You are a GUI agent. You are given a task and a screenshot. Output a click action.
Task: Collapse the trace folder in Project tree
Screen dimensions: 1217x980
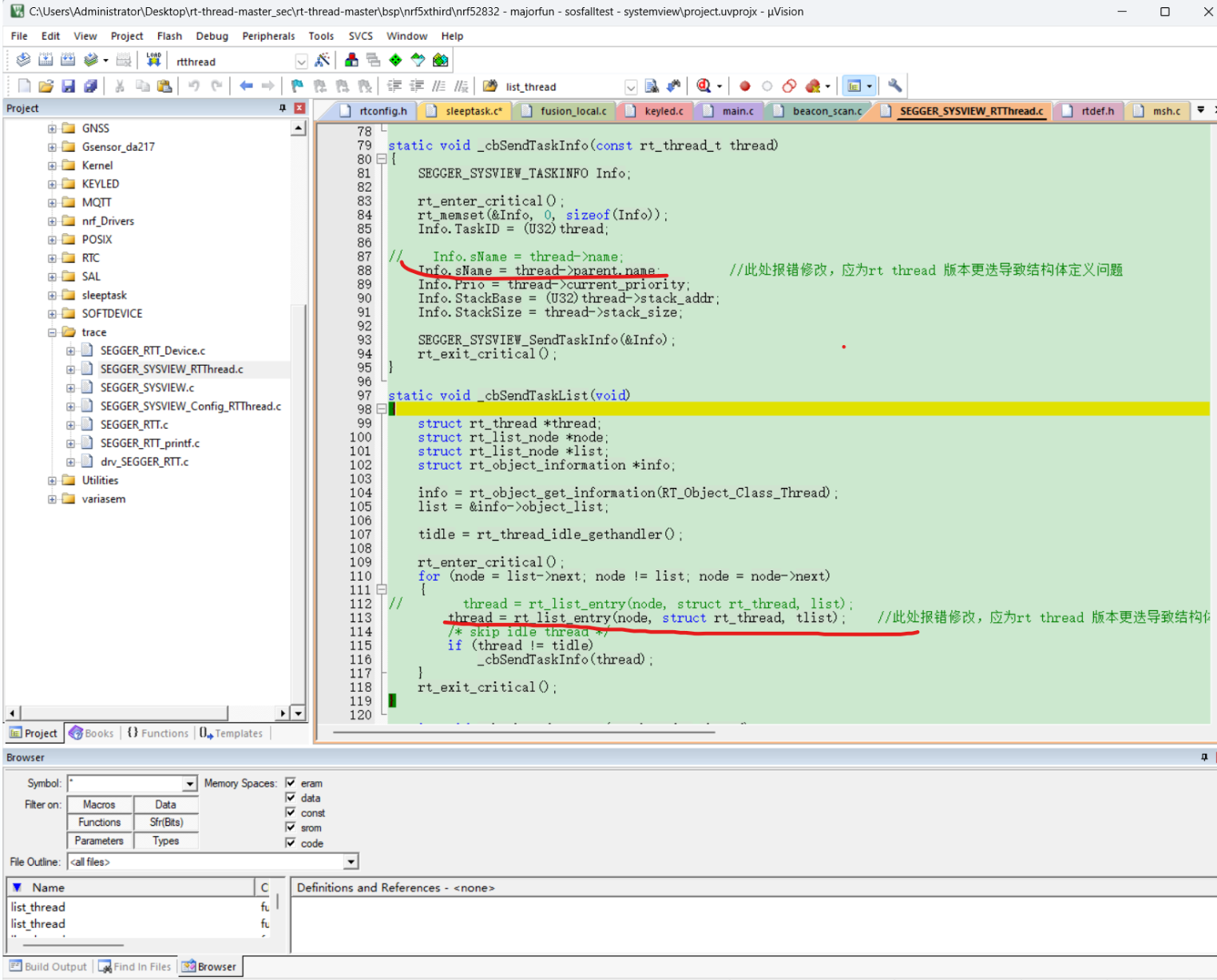click(x=52, y=331)
